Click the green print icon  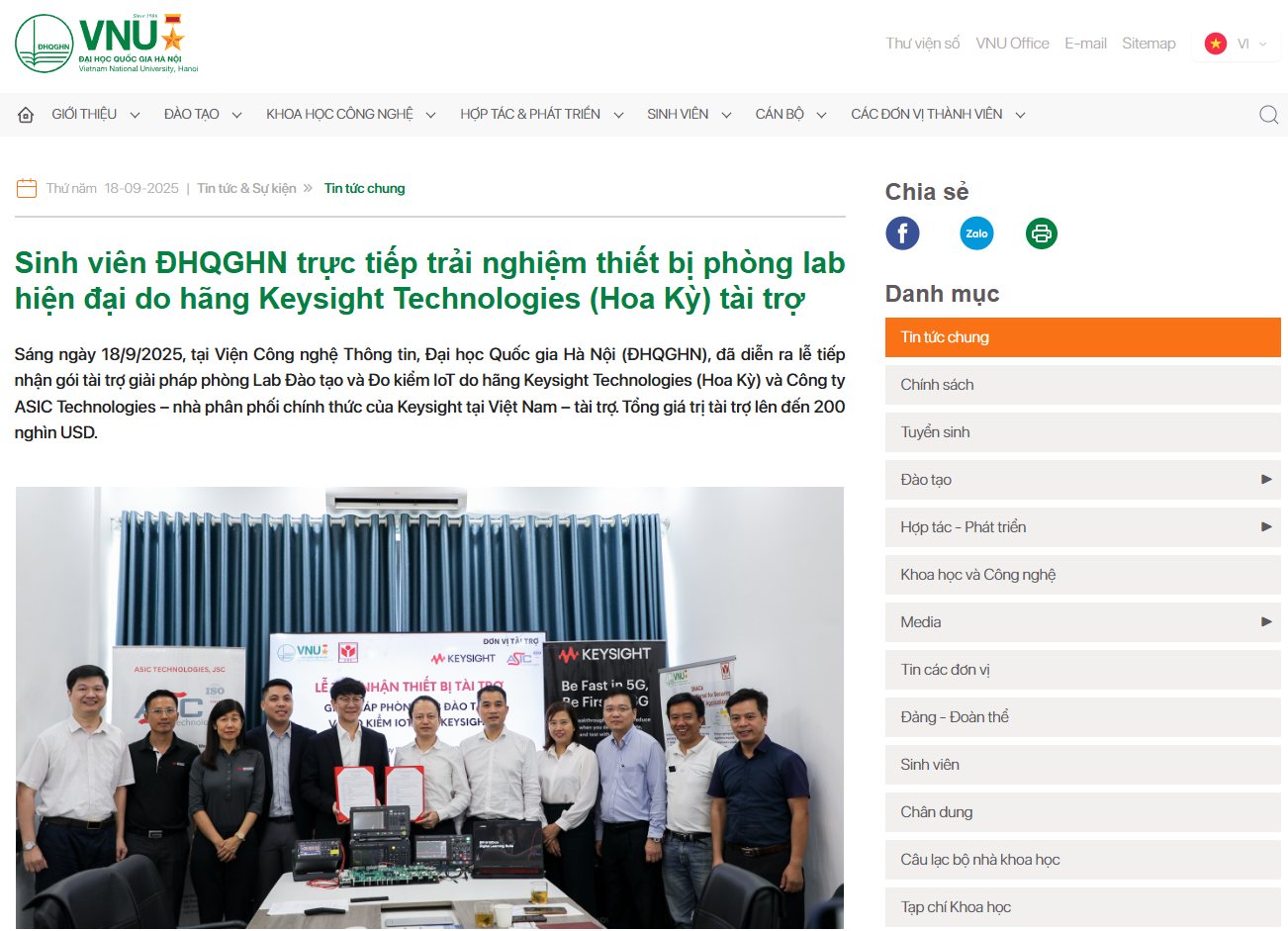(1041, 233)
